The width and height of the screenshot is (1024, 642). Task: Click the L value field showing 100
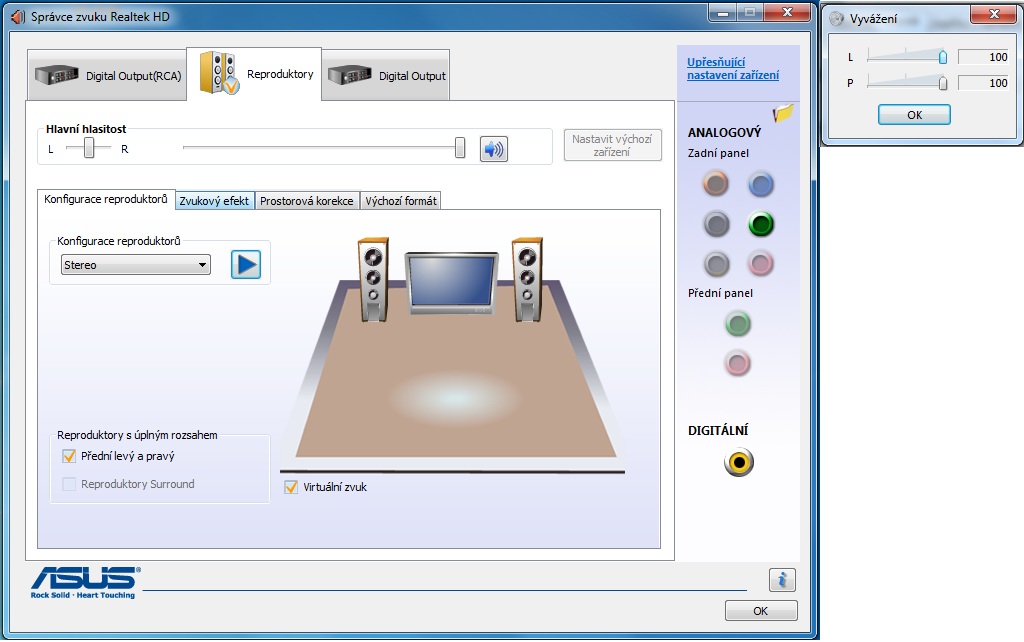[x=984, y=57]
